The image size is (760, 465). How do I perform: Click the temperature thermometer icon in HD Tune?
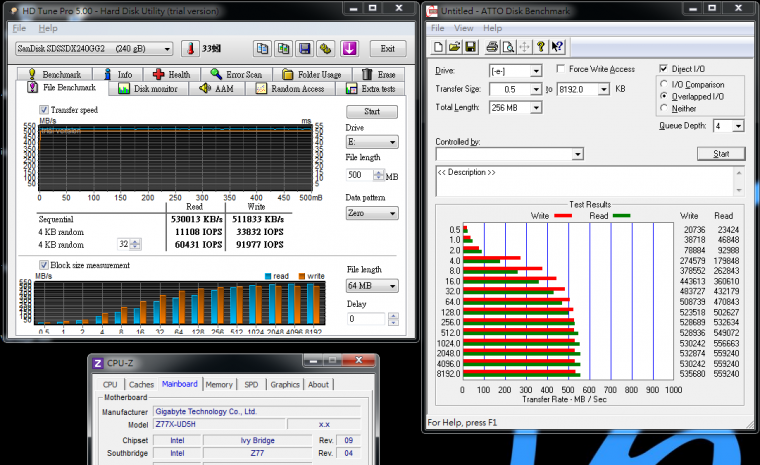pos(191,49)
